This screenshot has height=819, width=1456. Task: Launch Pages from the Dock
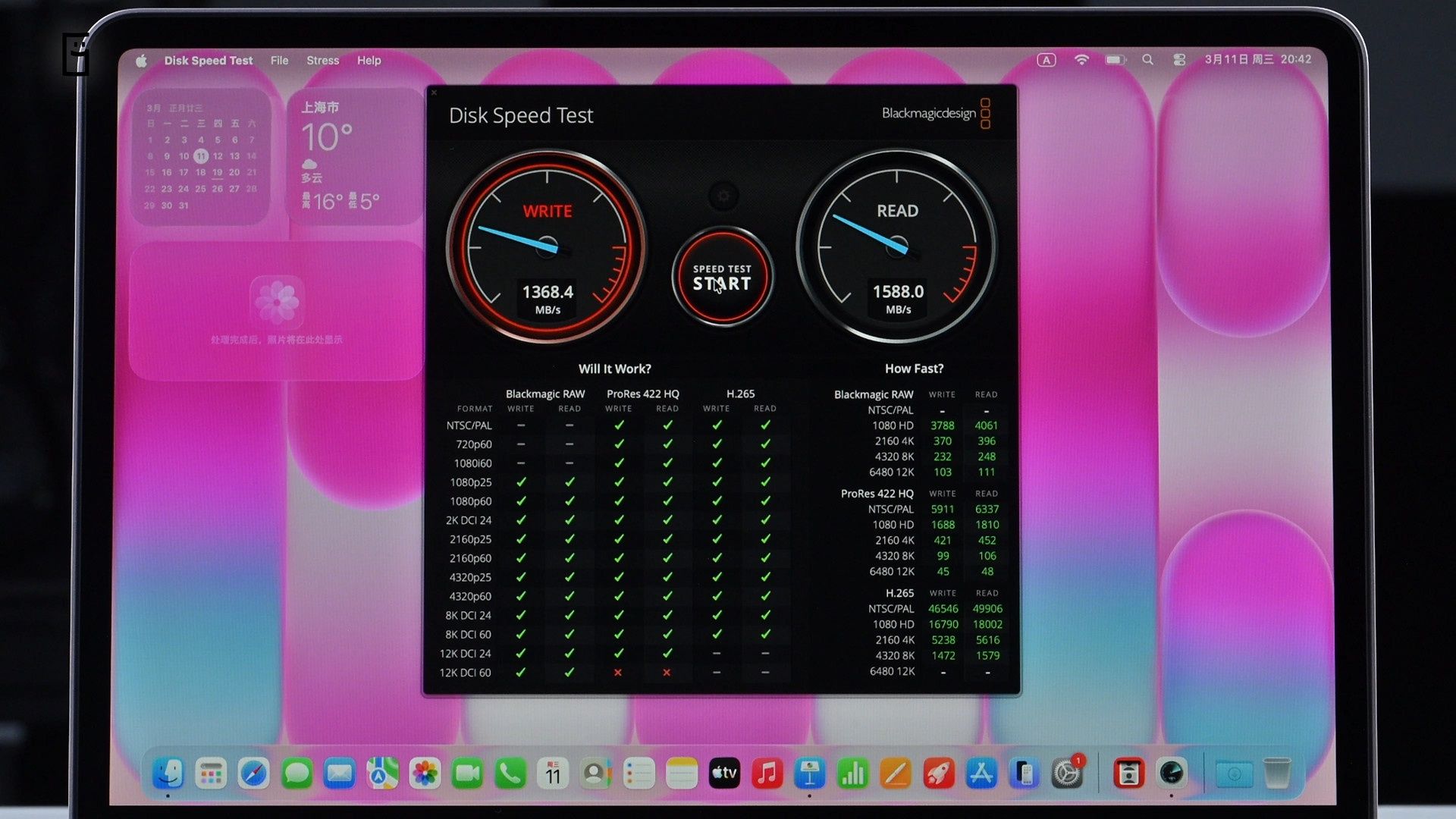(x=896, y=773)
